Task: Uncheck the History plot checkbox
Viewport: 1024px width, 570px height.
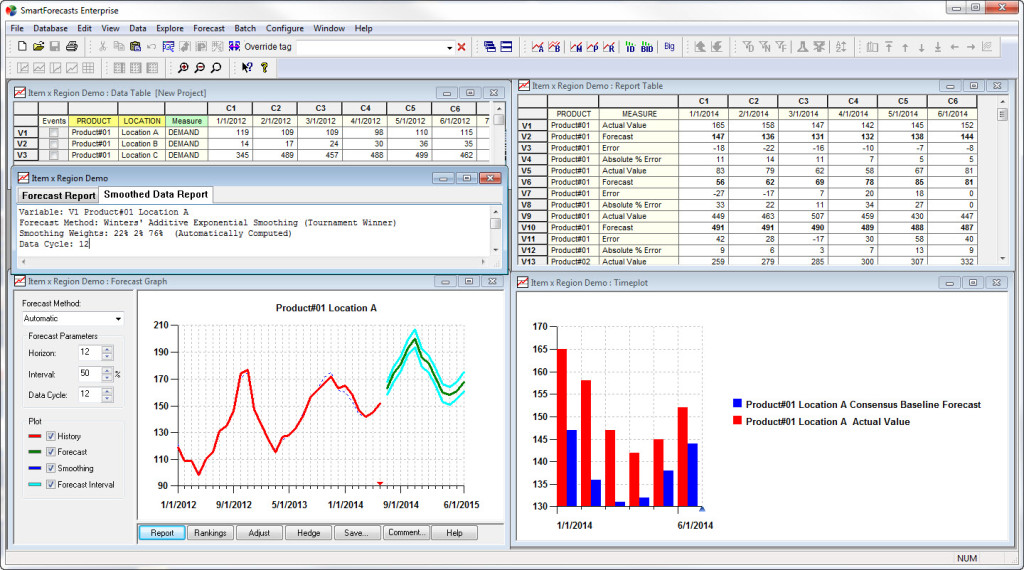Action: point(51,437)
